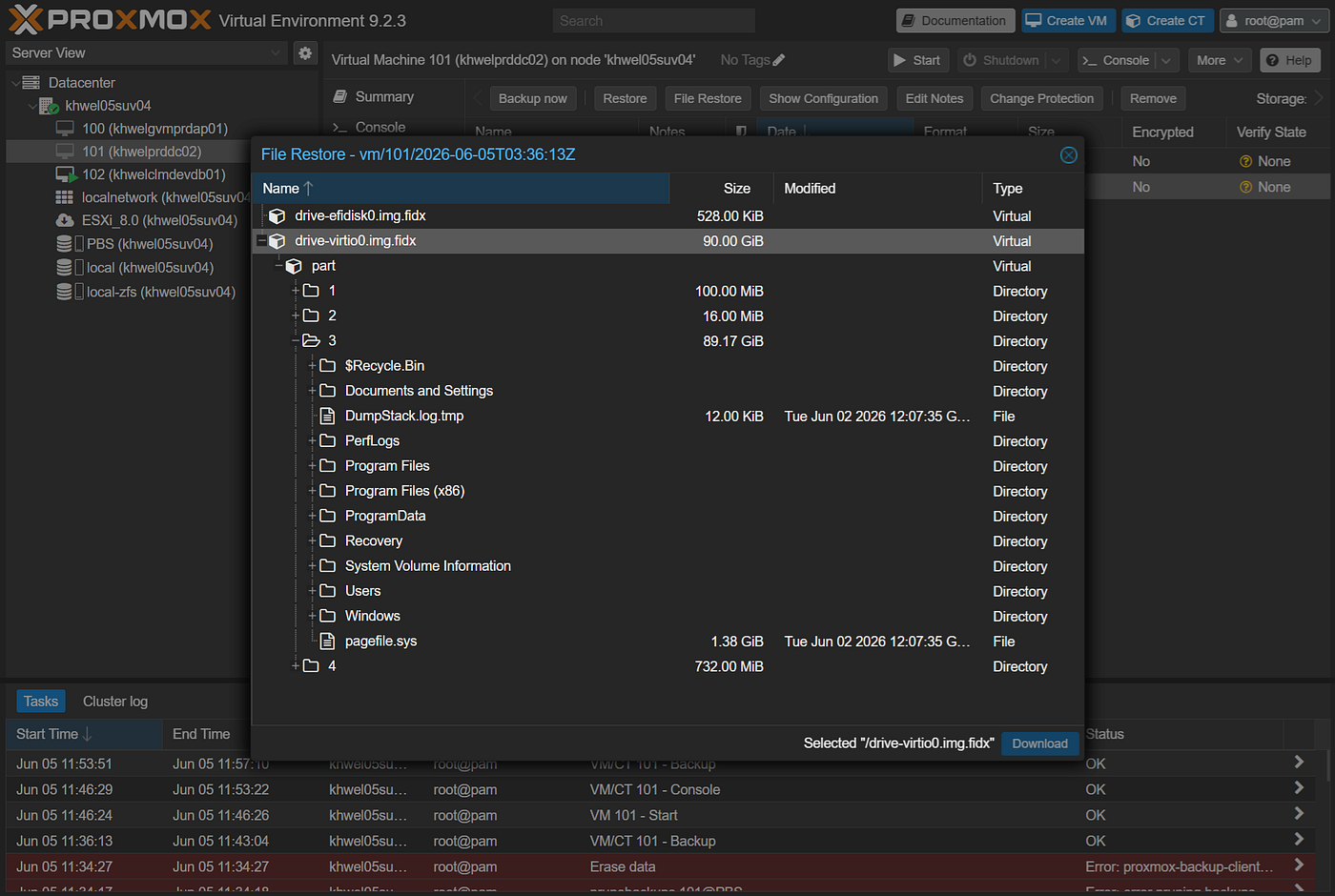Click the Show Configuration button
The height and width of the screenshot is (896, 1335).
(824, 98)
